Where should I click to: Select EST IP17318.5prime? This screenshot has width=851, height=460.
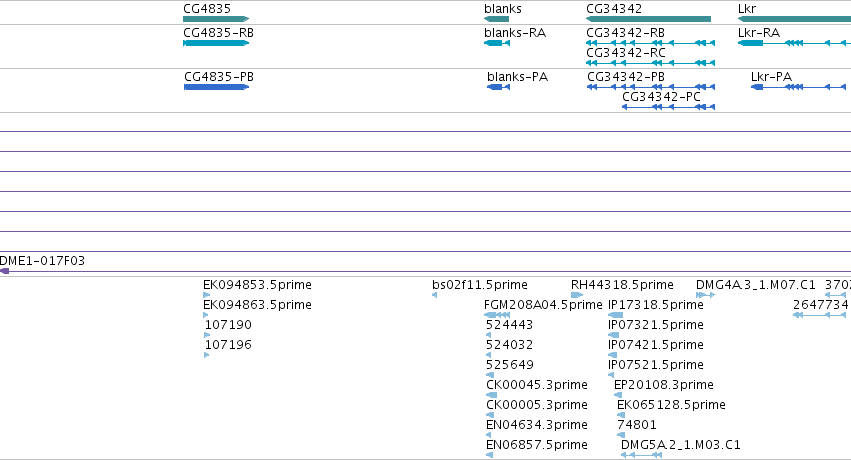656,305
